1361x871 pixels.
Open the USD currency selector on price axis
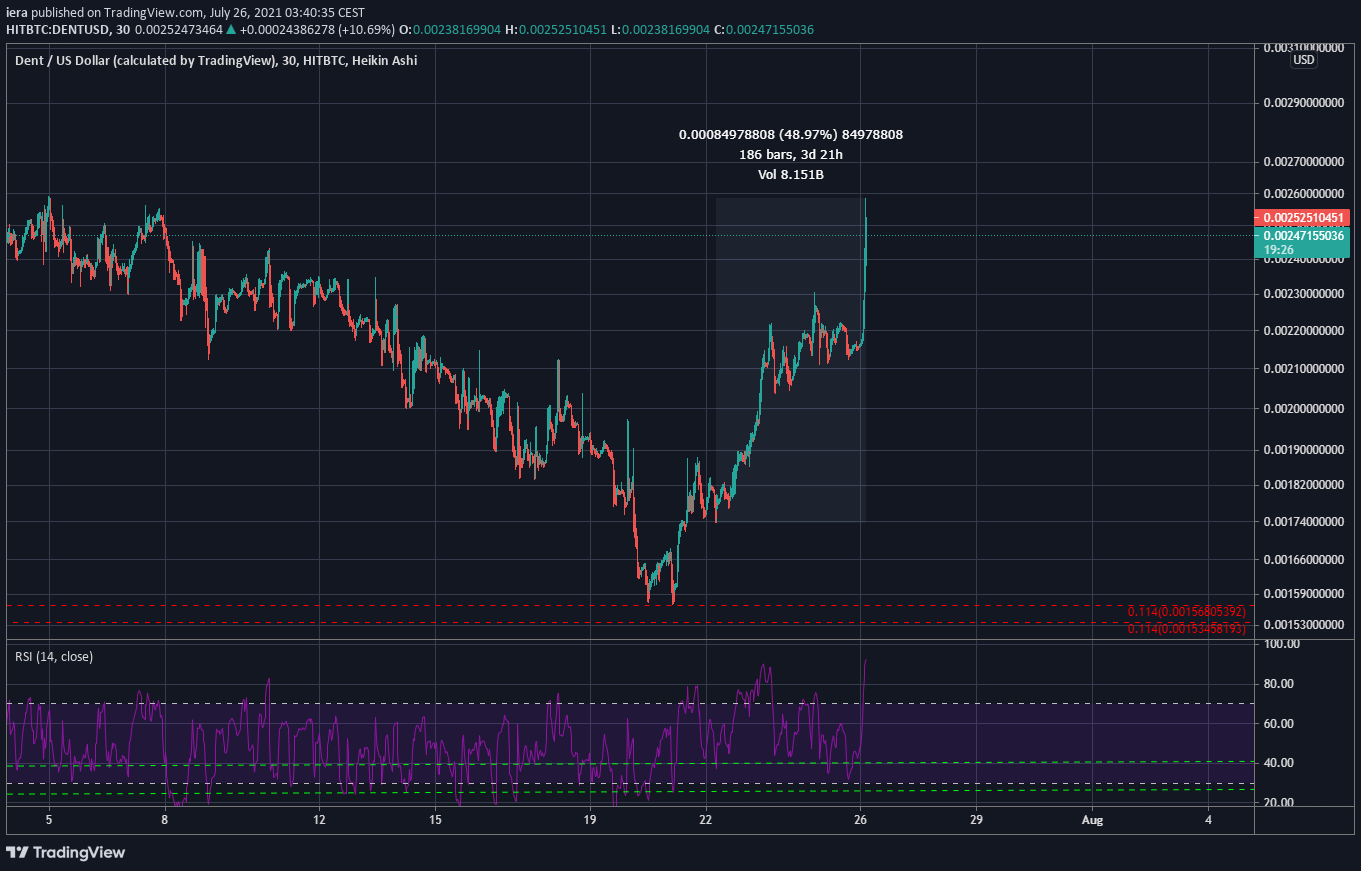(x=1304, y=60)
